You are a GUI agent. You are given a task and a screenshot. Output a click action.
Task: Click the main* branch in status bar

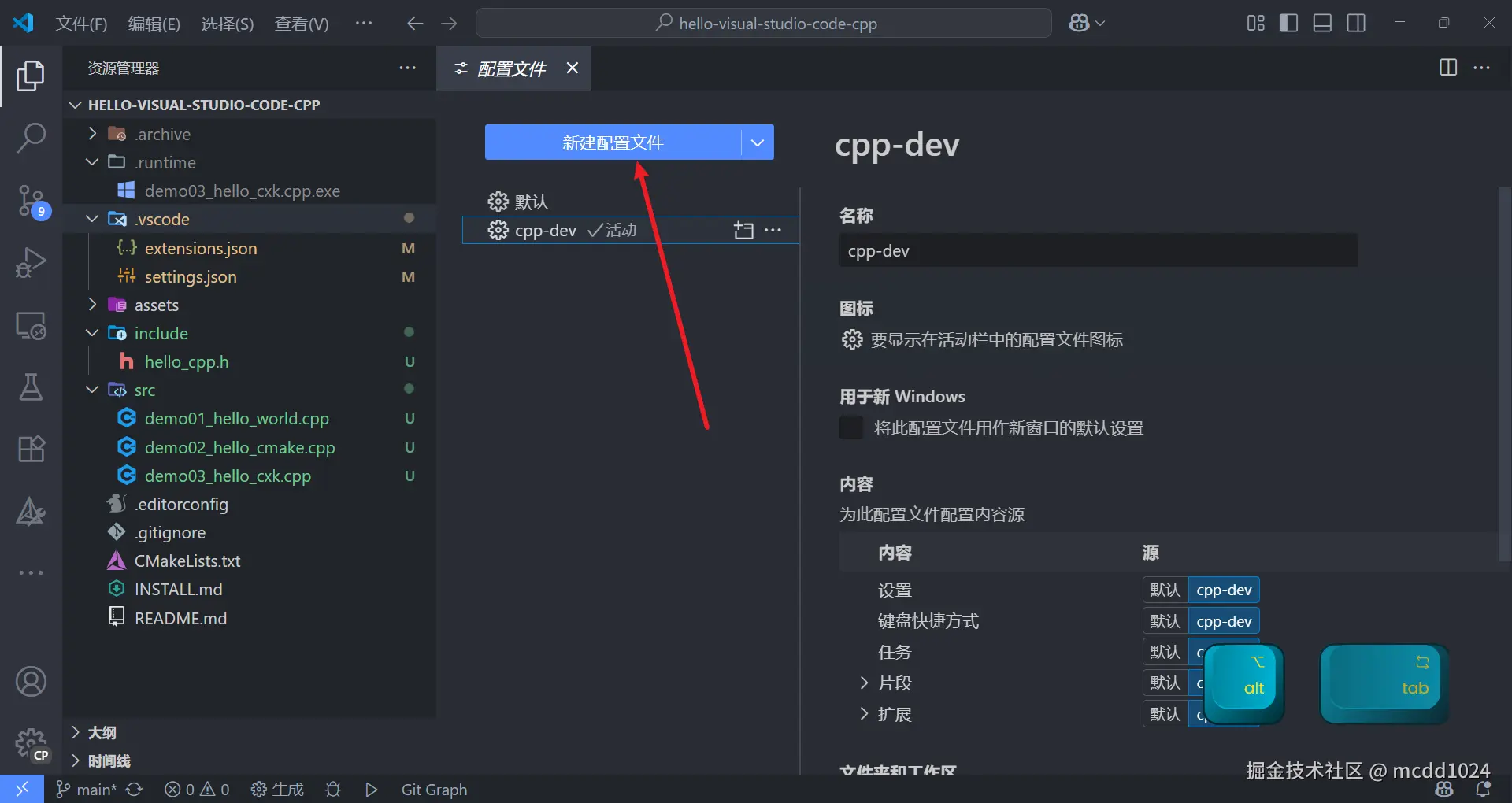87,789
